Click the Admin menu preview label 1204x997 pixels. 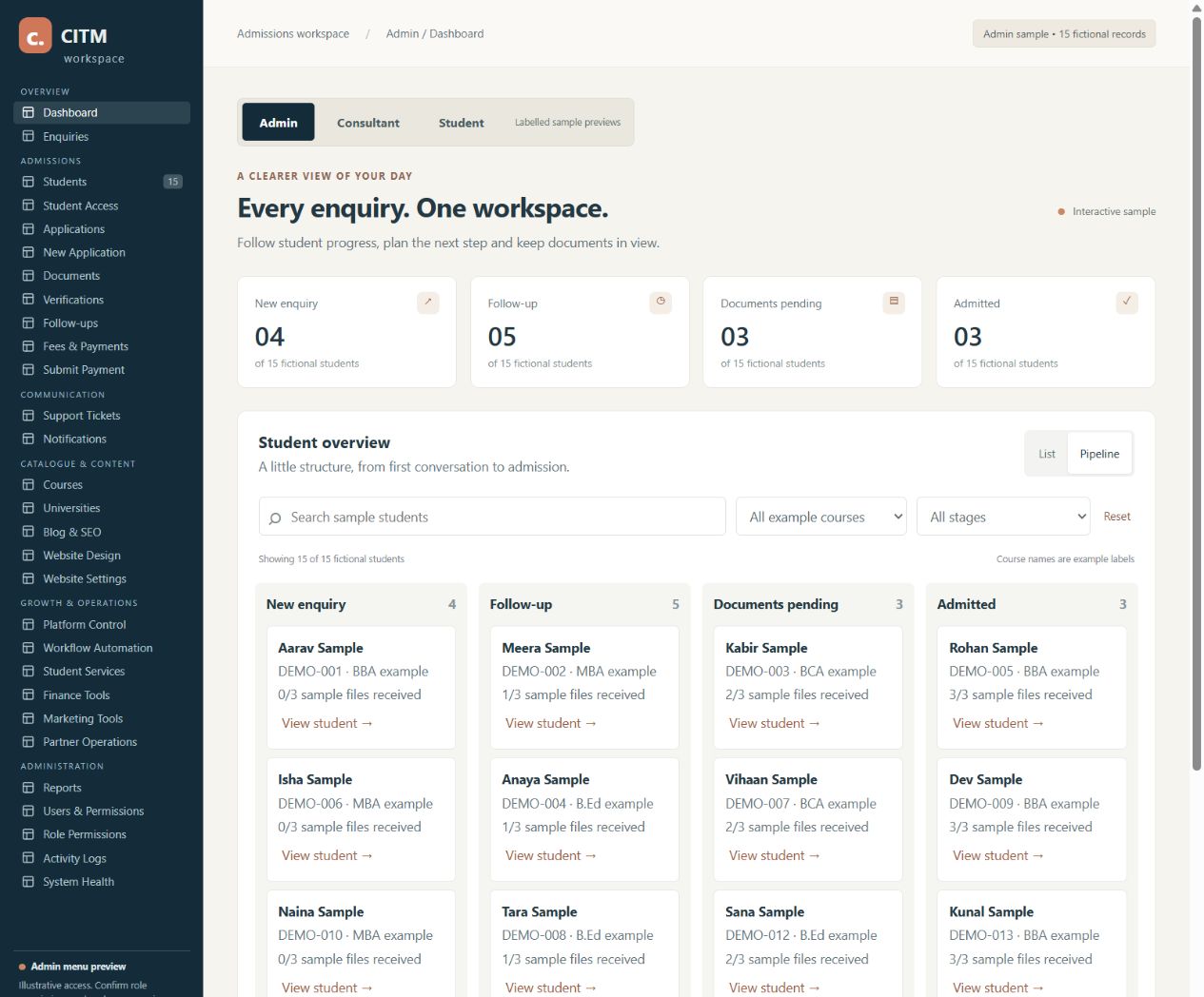click(x=78, y=967)
